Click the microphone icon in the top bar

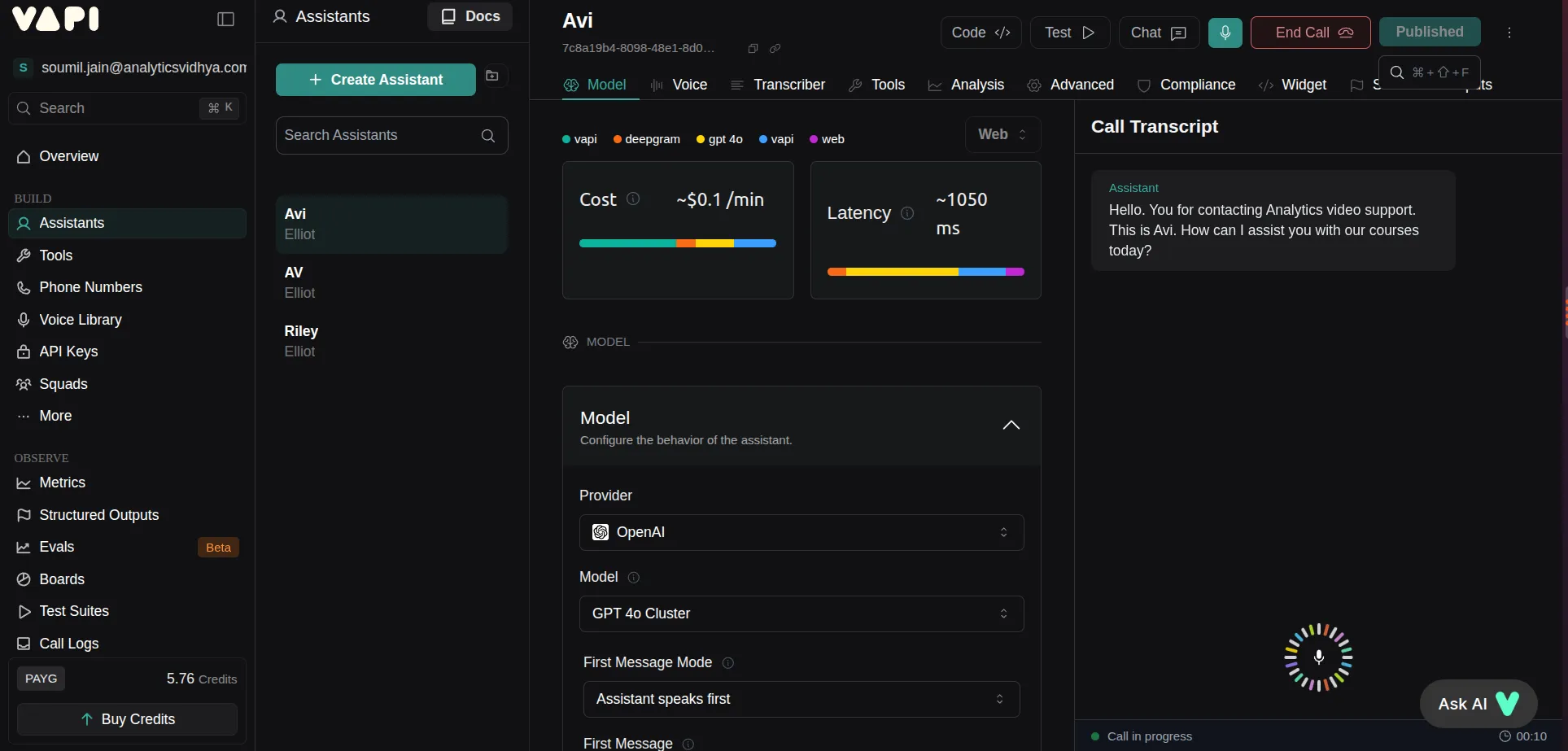[1225, 33]
